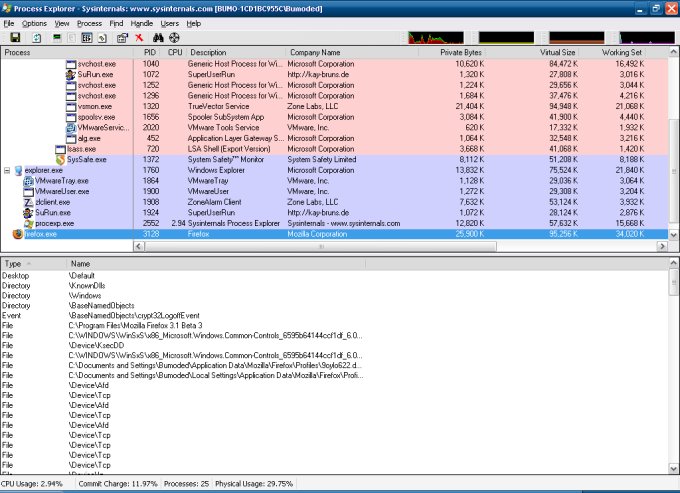Open System Information from the toolbar
This screenshot has height=493, width=680.
tap(56, 37)
